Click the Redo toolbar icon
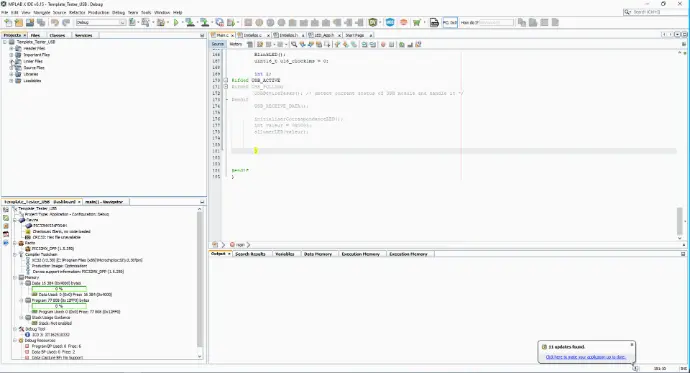Screen dimensions: 690x373 pyautogui.click(x=66, y=22)
